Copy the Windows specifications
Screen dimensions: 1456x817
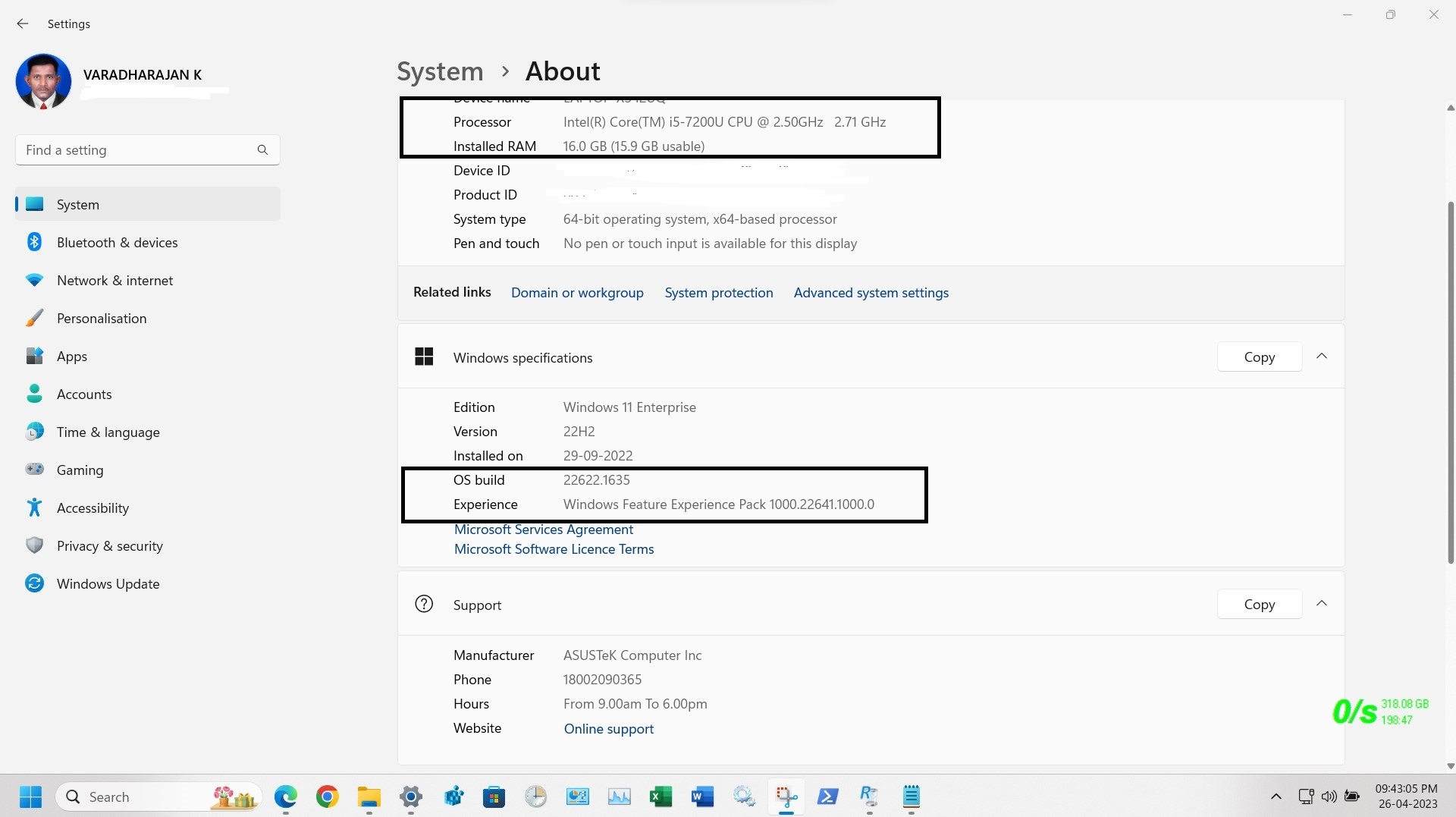[x=1260, y=357]
